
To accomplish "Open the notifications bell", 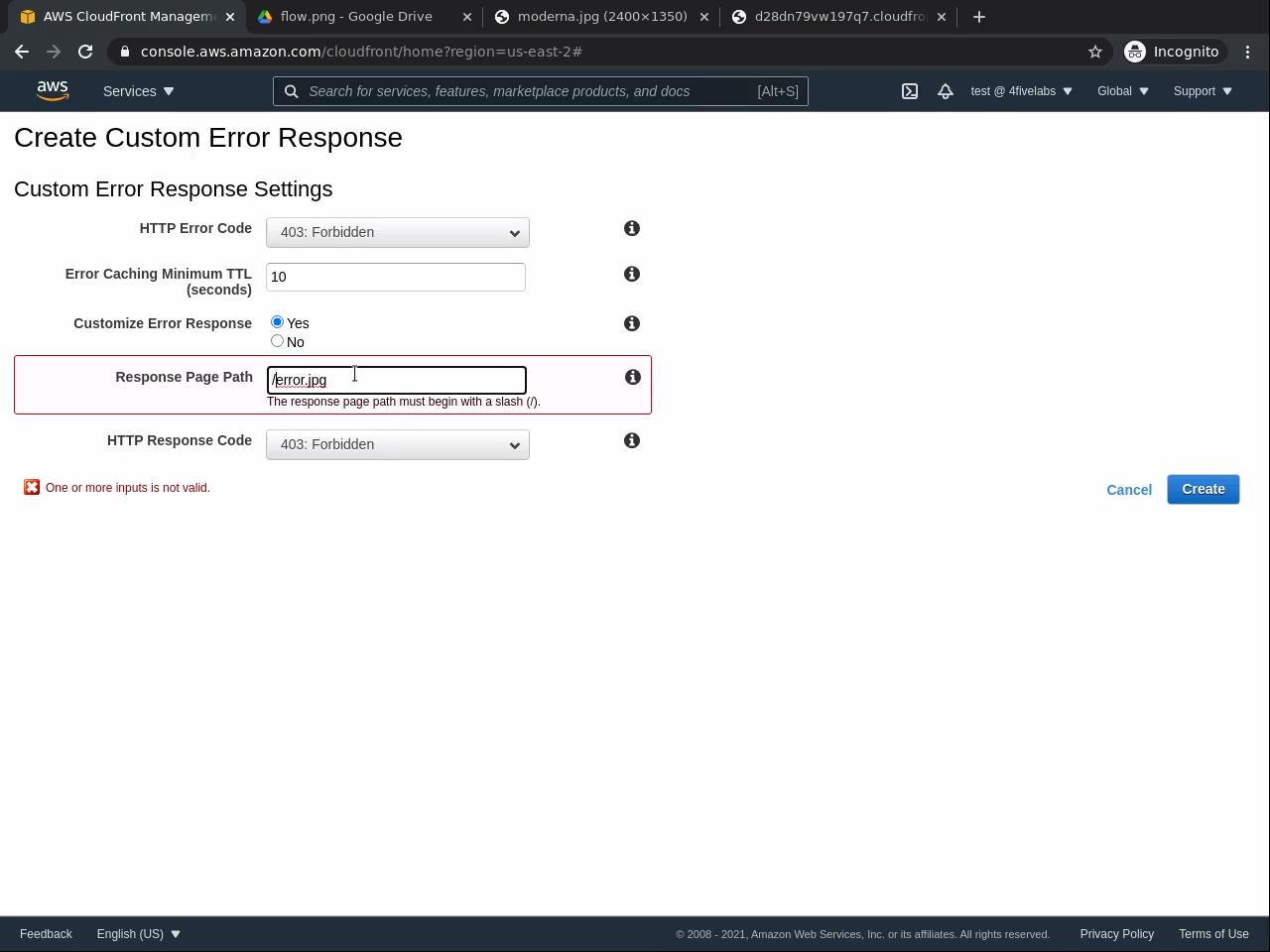I will click(946, 91).
